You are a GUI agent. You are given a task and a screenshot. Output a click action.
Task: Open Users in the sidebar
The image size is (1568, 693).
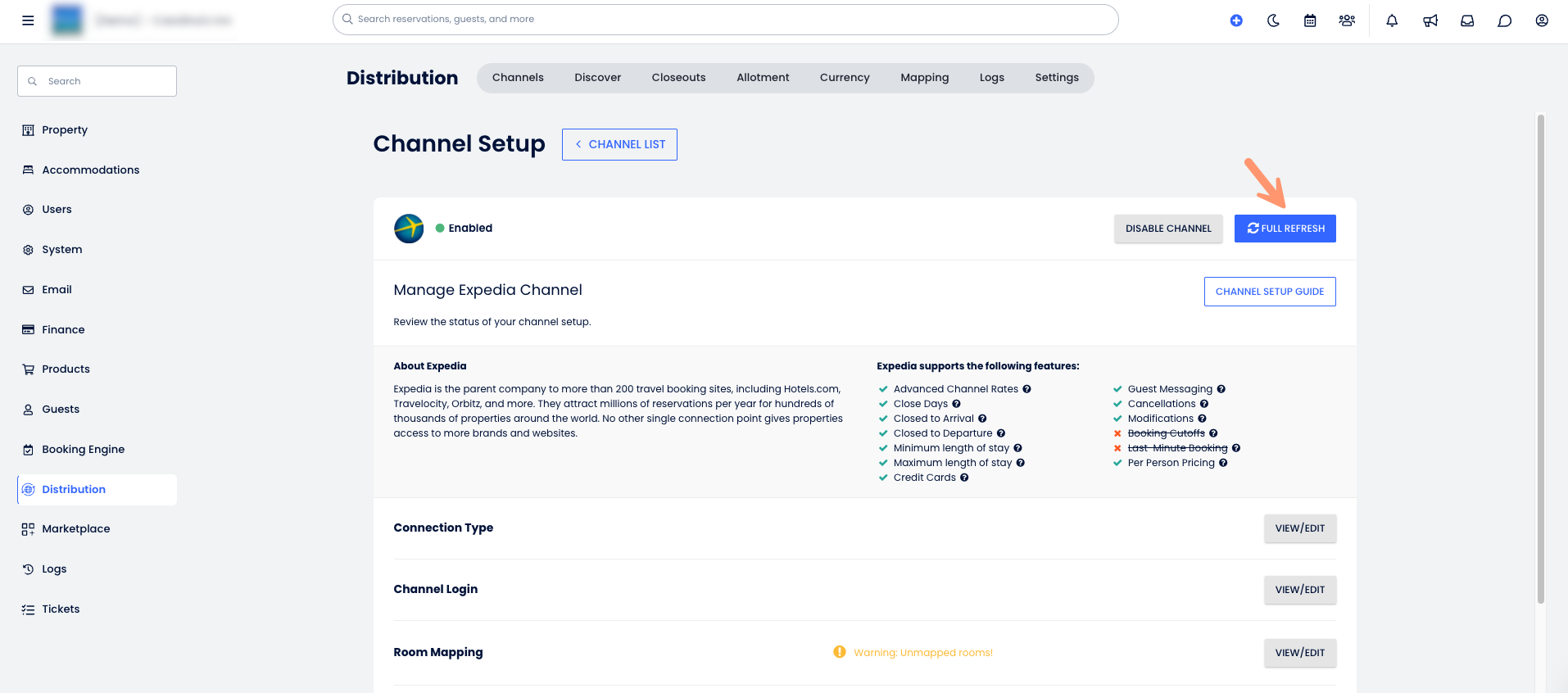point(97,210)
